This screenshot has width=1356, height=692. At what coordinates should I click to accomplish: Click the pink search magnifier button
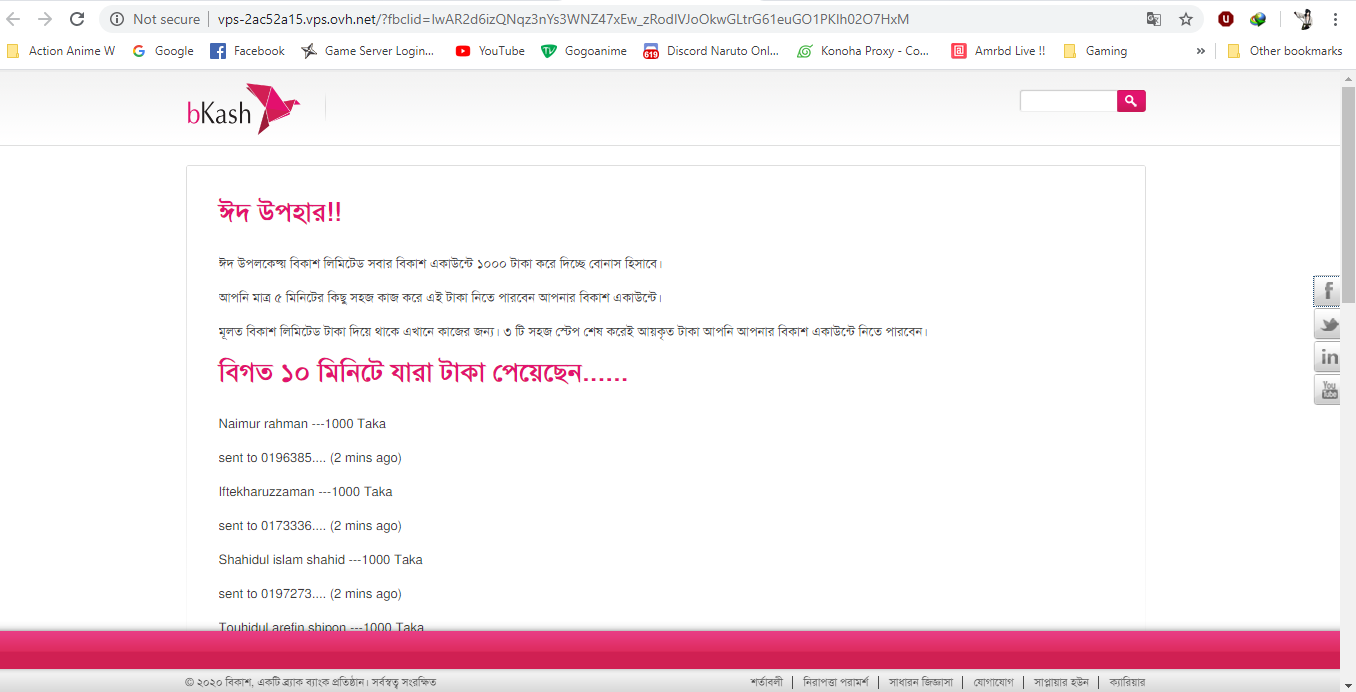1131,101
